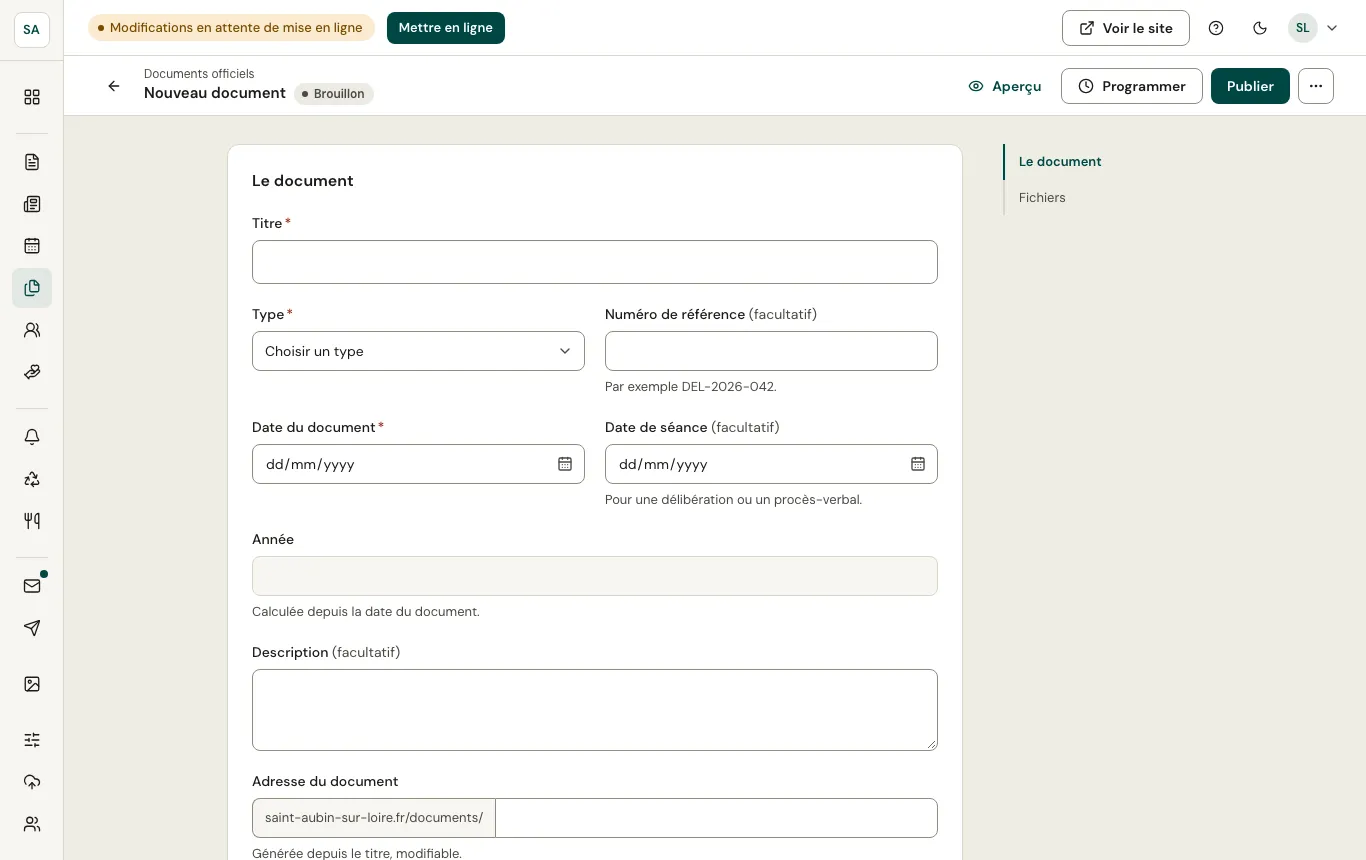The width and height of the screenshot is (1366, 860).
Task: Click the 'Documents officiels' breadcrumb
Action: click(x=199, y=74)
